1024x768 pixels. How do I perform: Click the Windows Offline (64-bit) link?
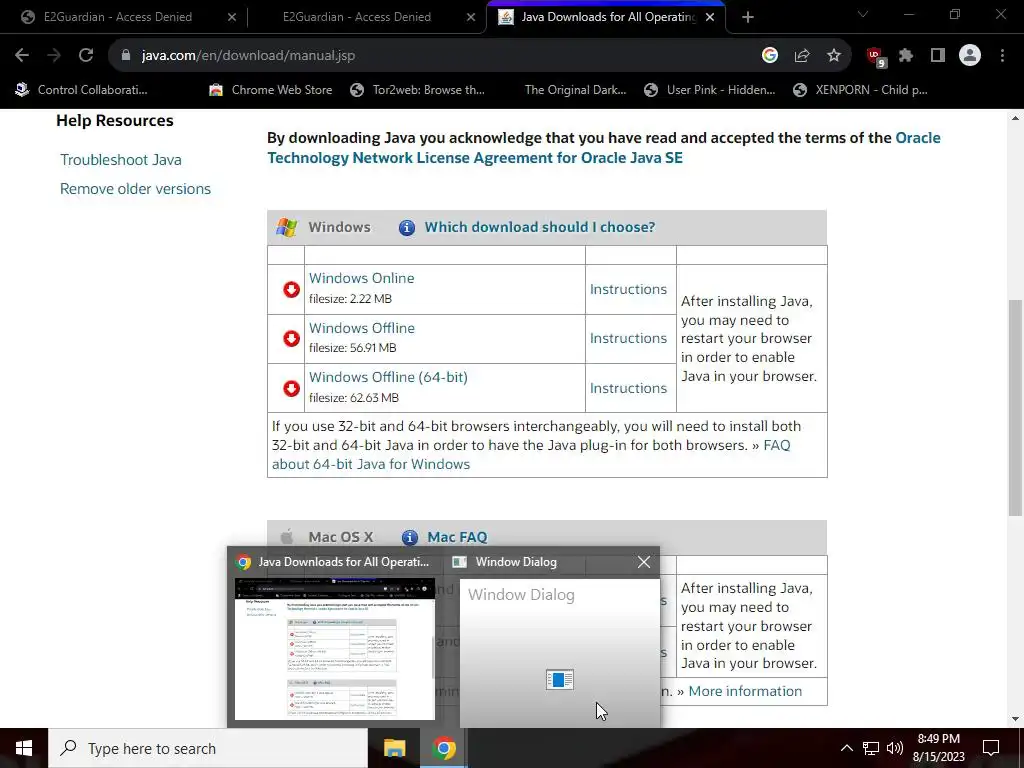[388, 377]
